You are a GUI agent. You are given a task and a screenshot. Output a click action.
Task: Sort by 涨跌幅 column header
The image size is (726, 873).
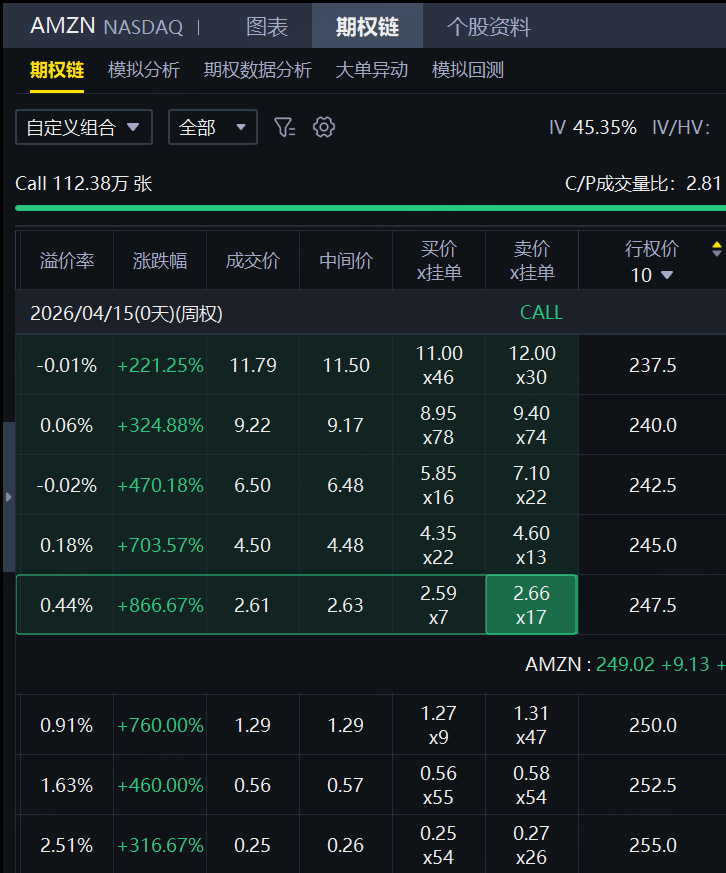click(x=160, y=261)
